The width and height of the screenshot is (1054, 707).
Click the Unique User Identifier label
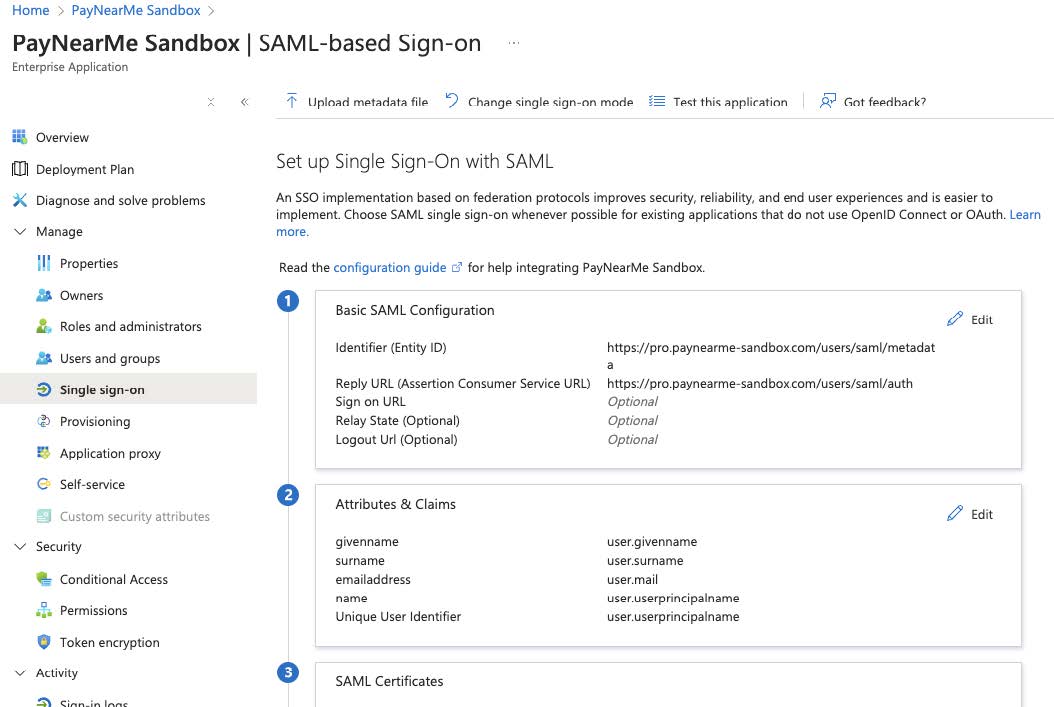point(398,616)
